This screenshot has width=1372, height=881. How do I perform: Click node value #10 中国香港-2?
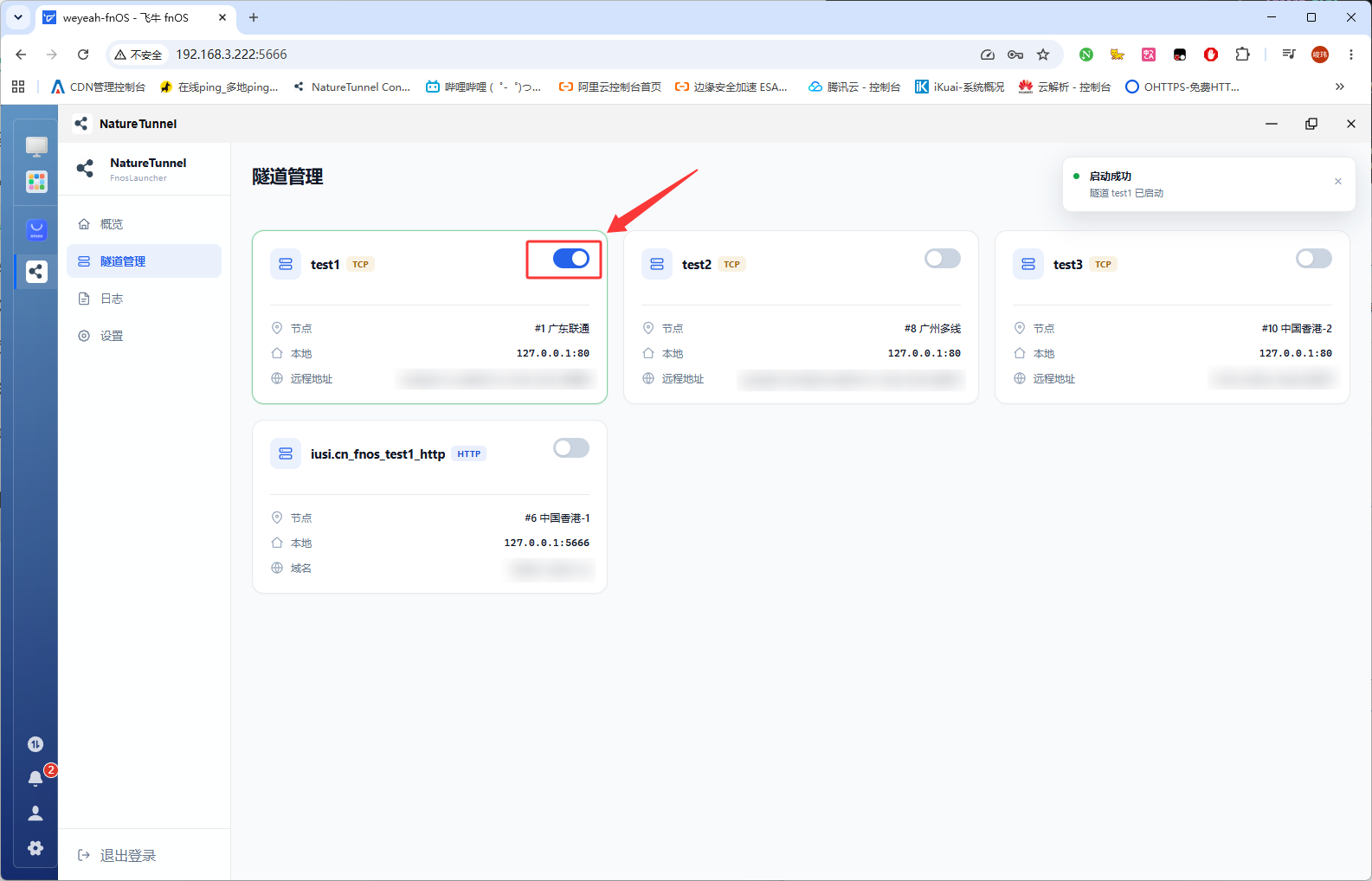[x=1297, y=328]
